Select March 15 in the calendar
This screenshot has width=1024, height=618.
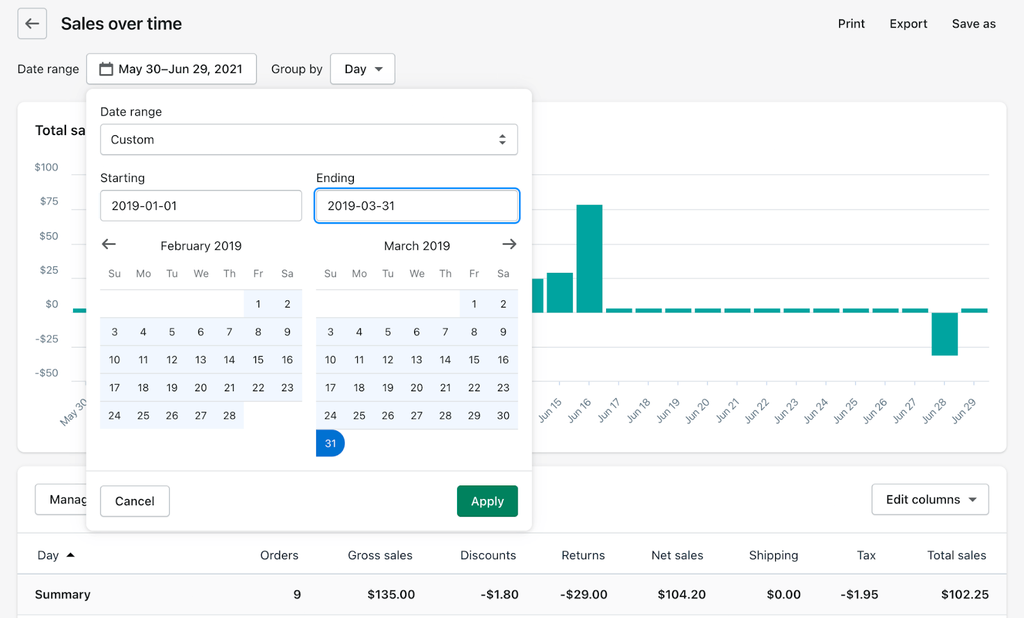(x=474, y=360)
